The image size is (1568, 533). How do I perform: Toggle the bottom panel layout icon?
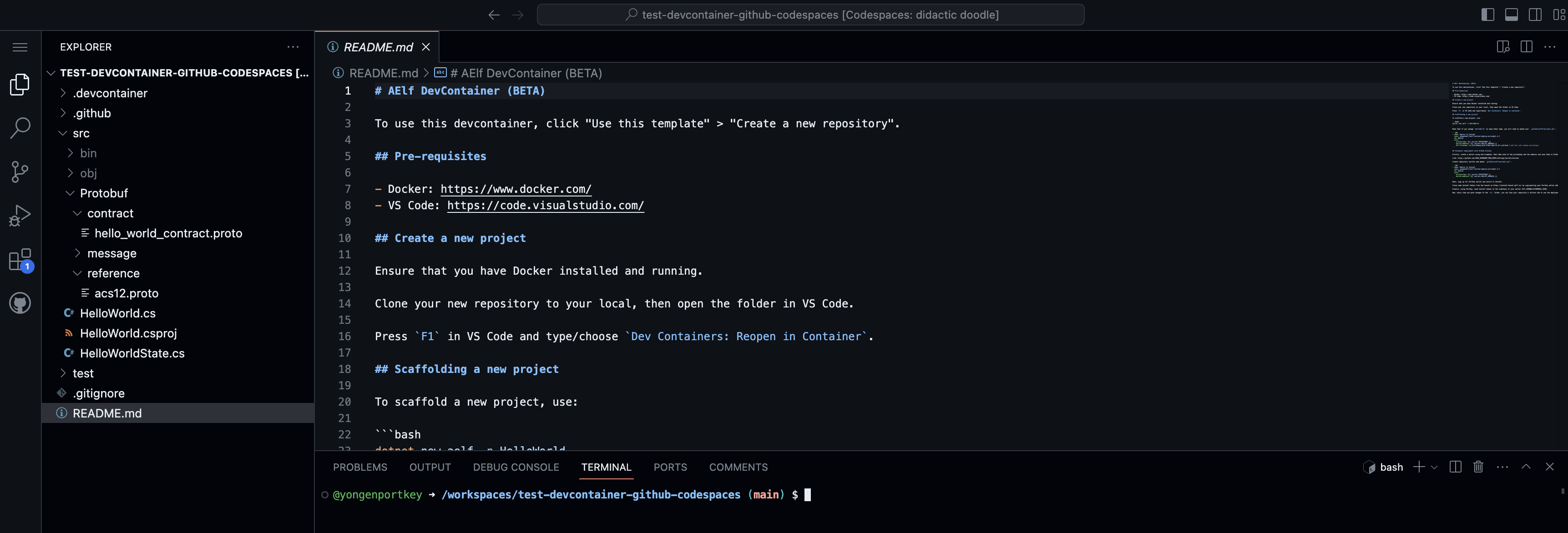click(1512, 15)
